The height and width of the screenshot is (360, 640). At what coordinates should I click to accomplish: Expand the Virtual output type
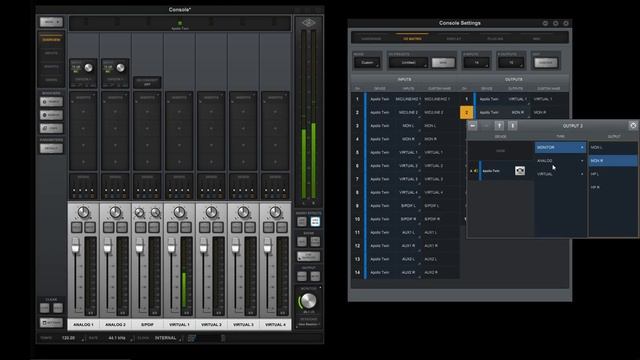[x=560, y=174]
